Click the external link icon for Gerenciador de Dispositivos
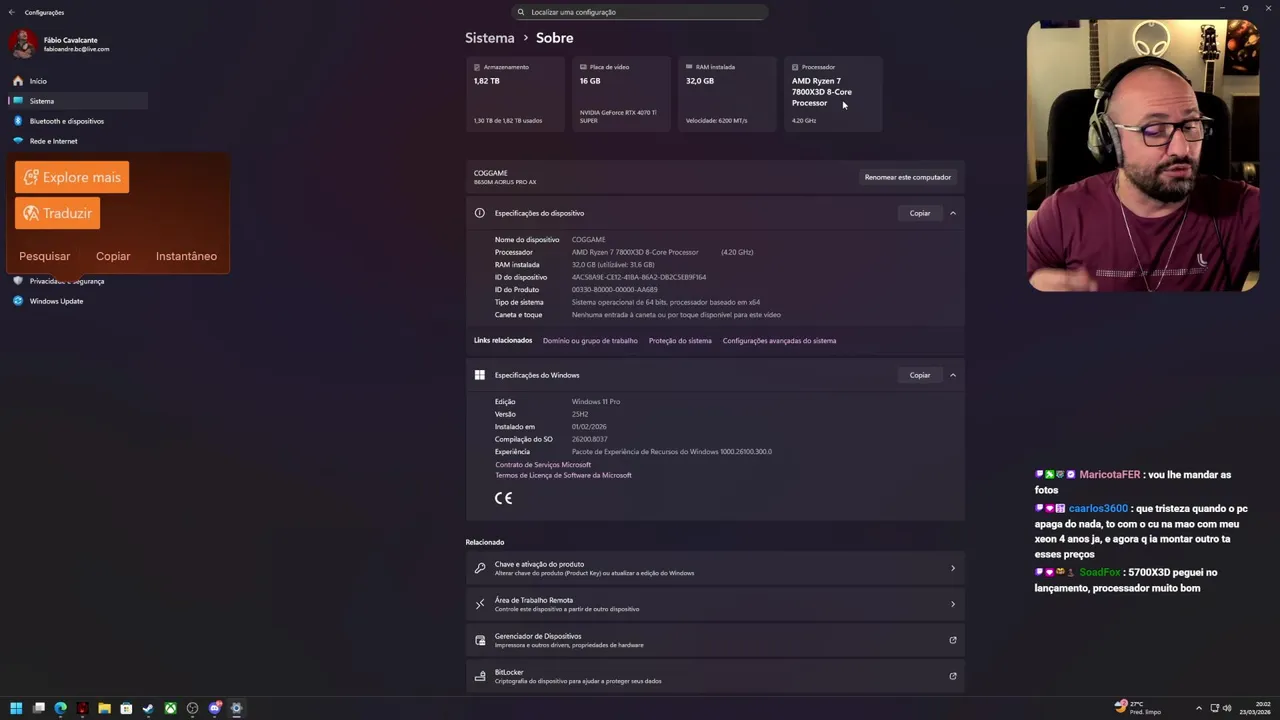This screenshot has height=720, width=1280. pyautogui.click(x=953, y=640)
